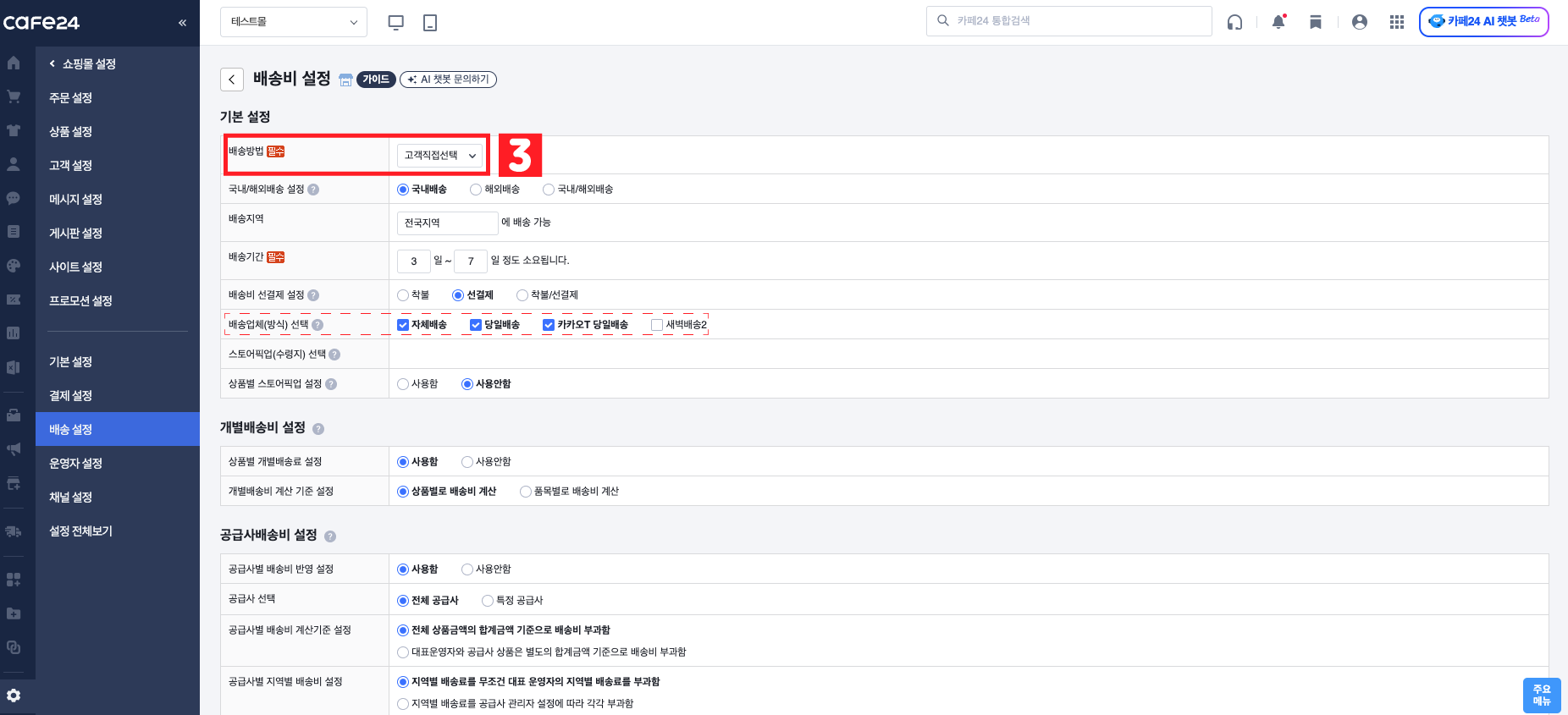The width and height of the screenshot is (1568, 715).
Task: Click the 배송기간 maximum days field showing 7
Action: point(471,261)
